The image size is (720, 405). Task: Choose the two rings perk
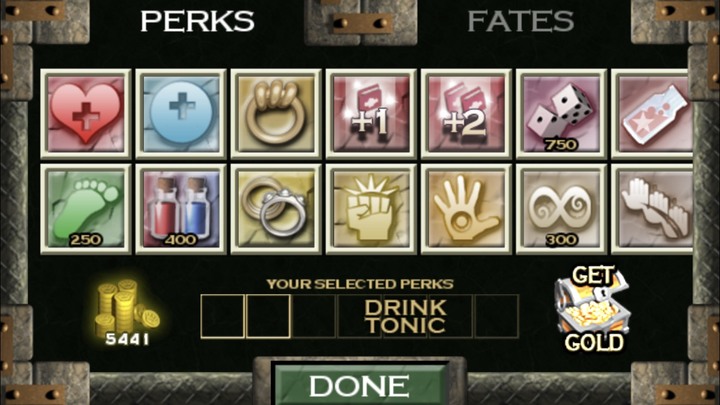click(x=276, y=209)
